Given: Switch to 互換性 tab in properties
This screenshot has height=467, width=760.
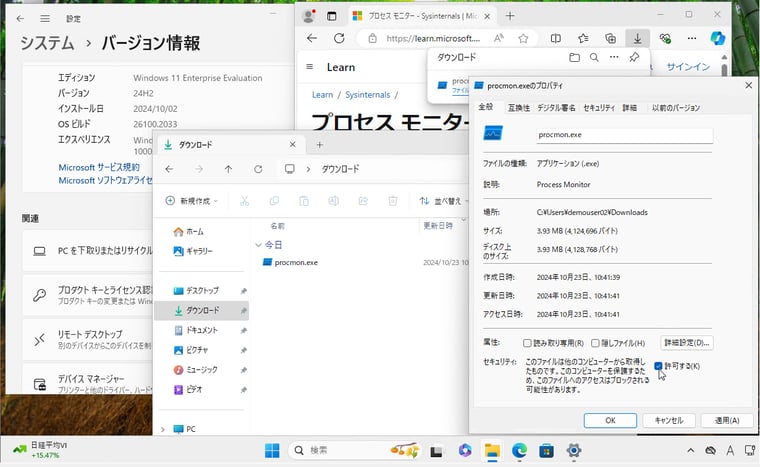Looking at the screenshot, I should click(x=519, y=108).
